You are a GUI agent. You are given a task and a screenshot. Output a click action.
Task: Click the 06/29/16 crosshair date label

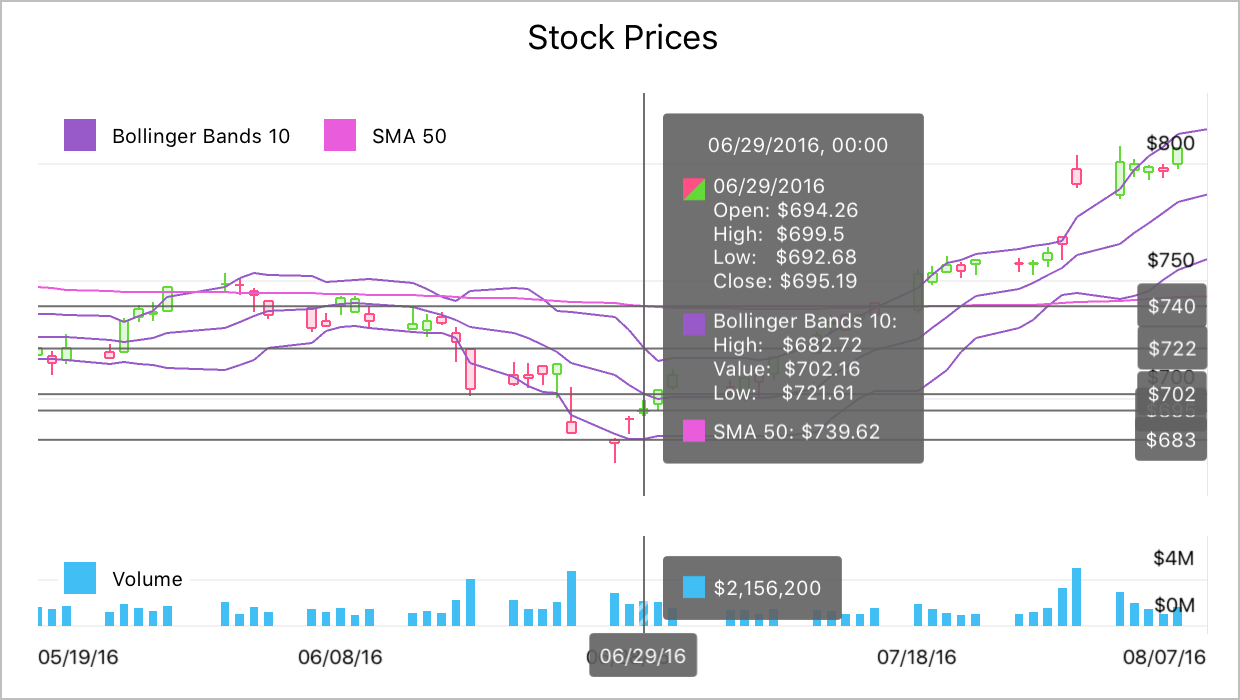point(643,656)
